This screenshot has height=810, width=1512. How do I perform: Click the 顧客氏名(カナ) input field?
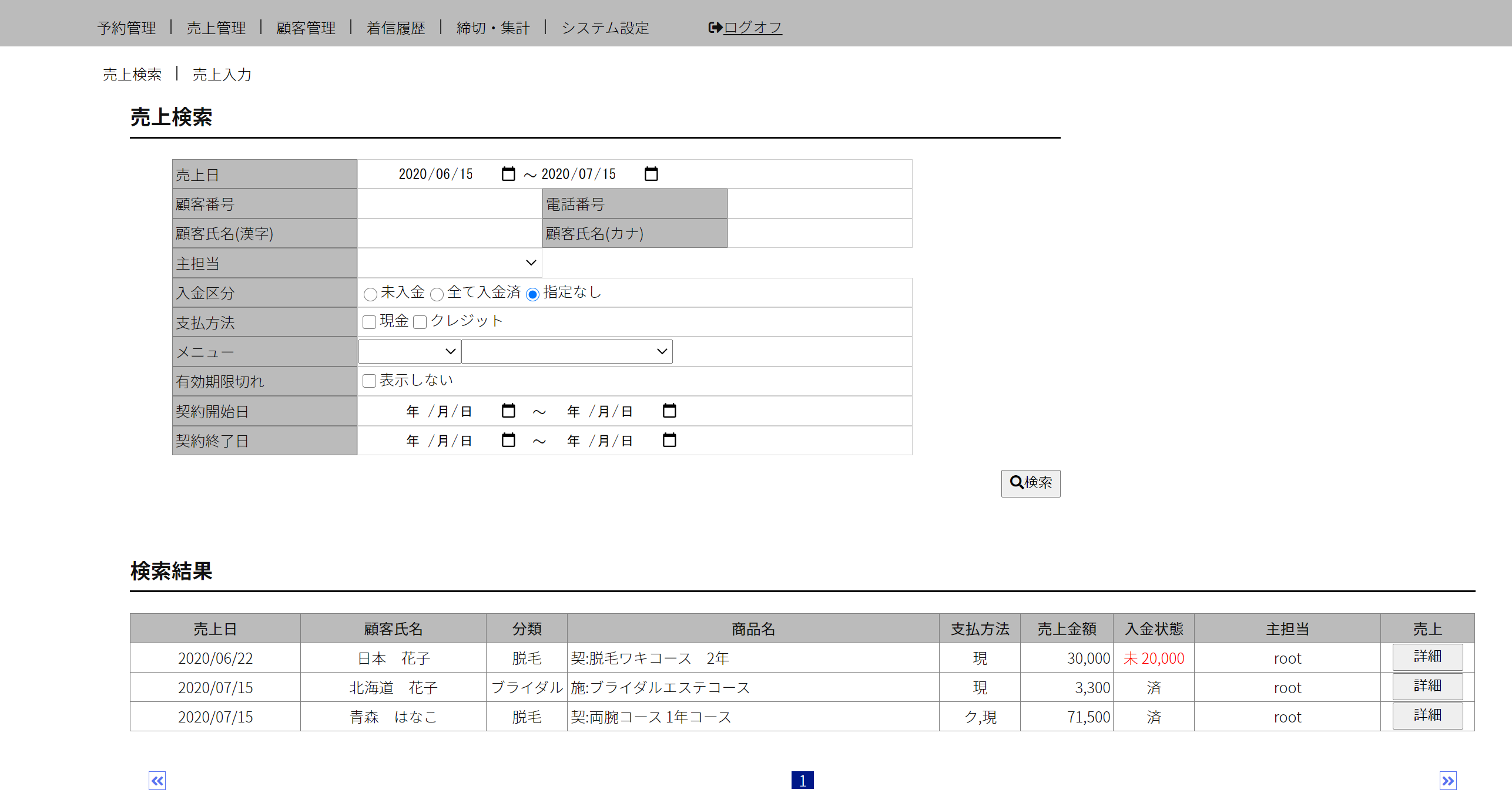pos(819,233)
